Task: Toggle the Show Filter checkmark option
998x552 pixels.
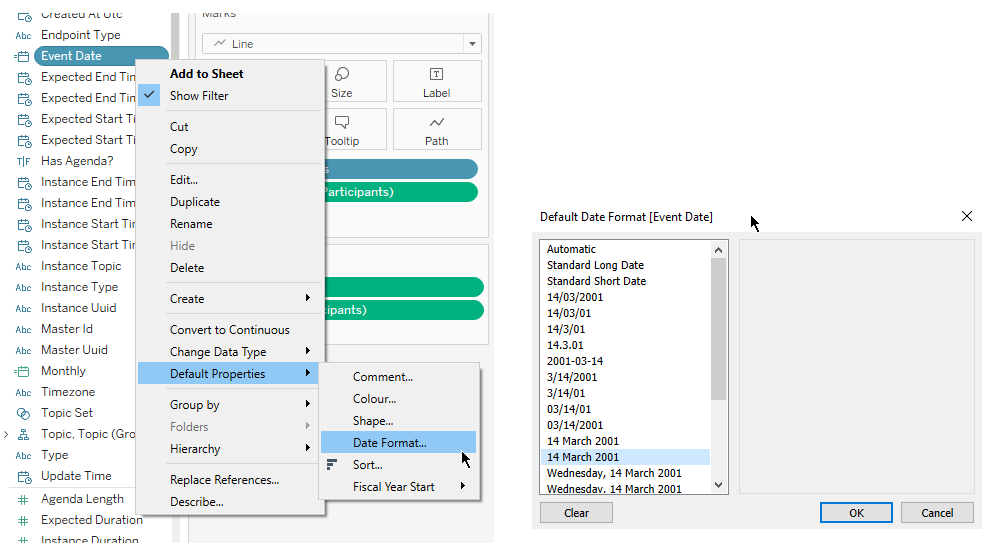Action: 198,96
